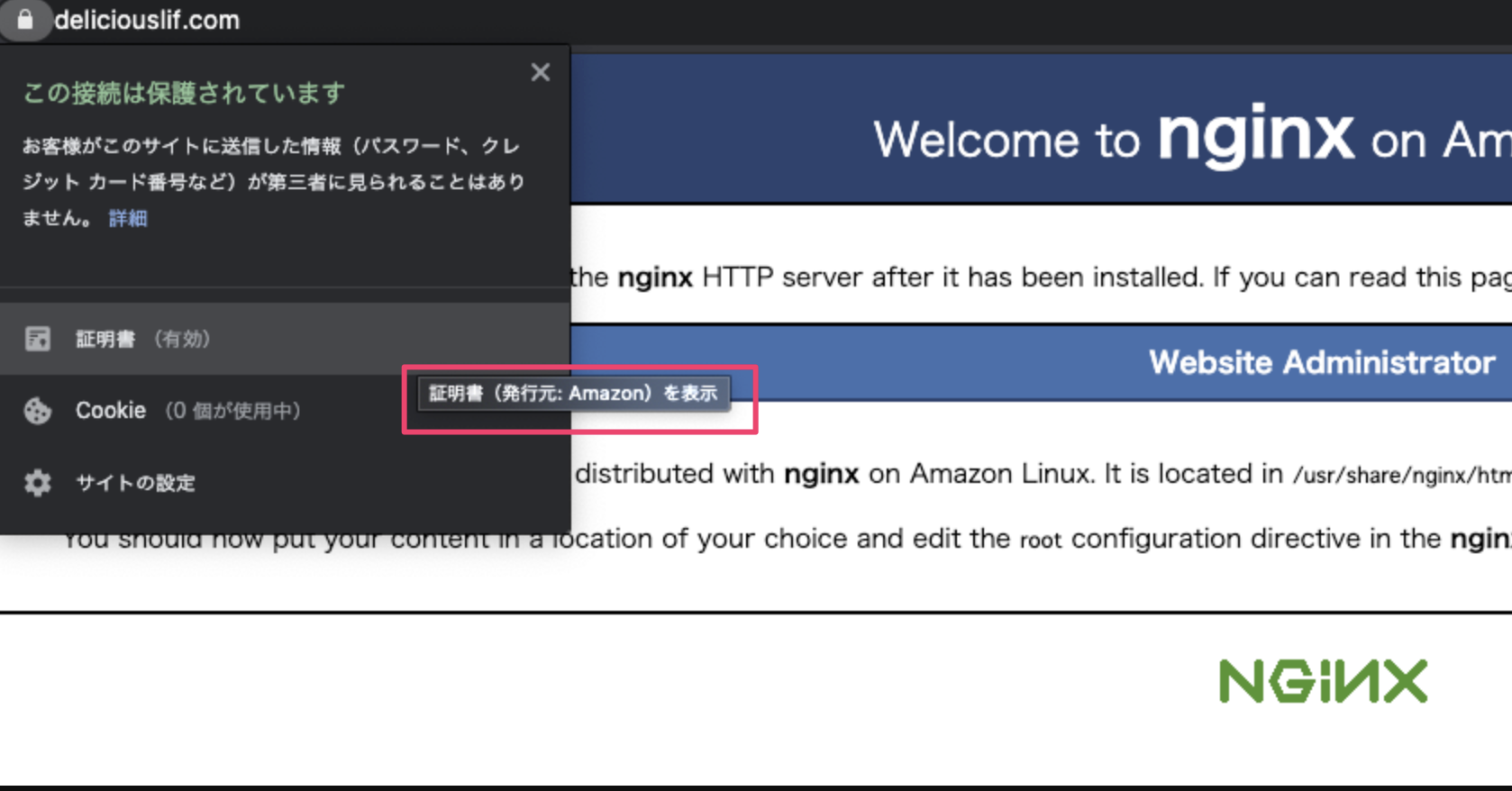Click the Welcome to nginx heading
1512x791 pixels.
pos(1189,138)
